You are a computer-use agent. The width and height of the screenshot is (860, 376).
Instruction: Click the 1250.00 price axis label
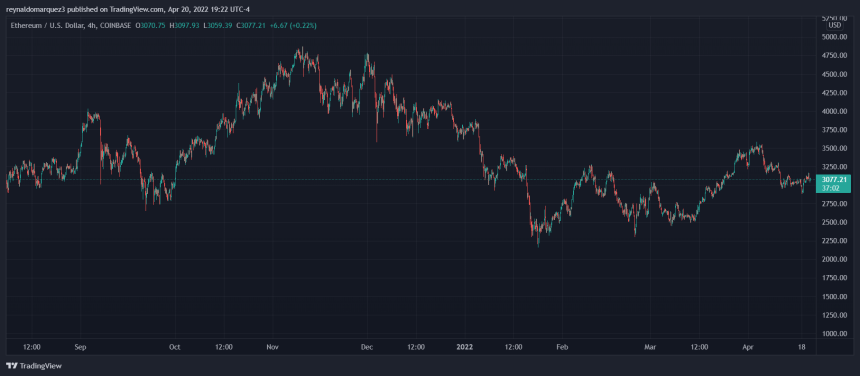834,315
